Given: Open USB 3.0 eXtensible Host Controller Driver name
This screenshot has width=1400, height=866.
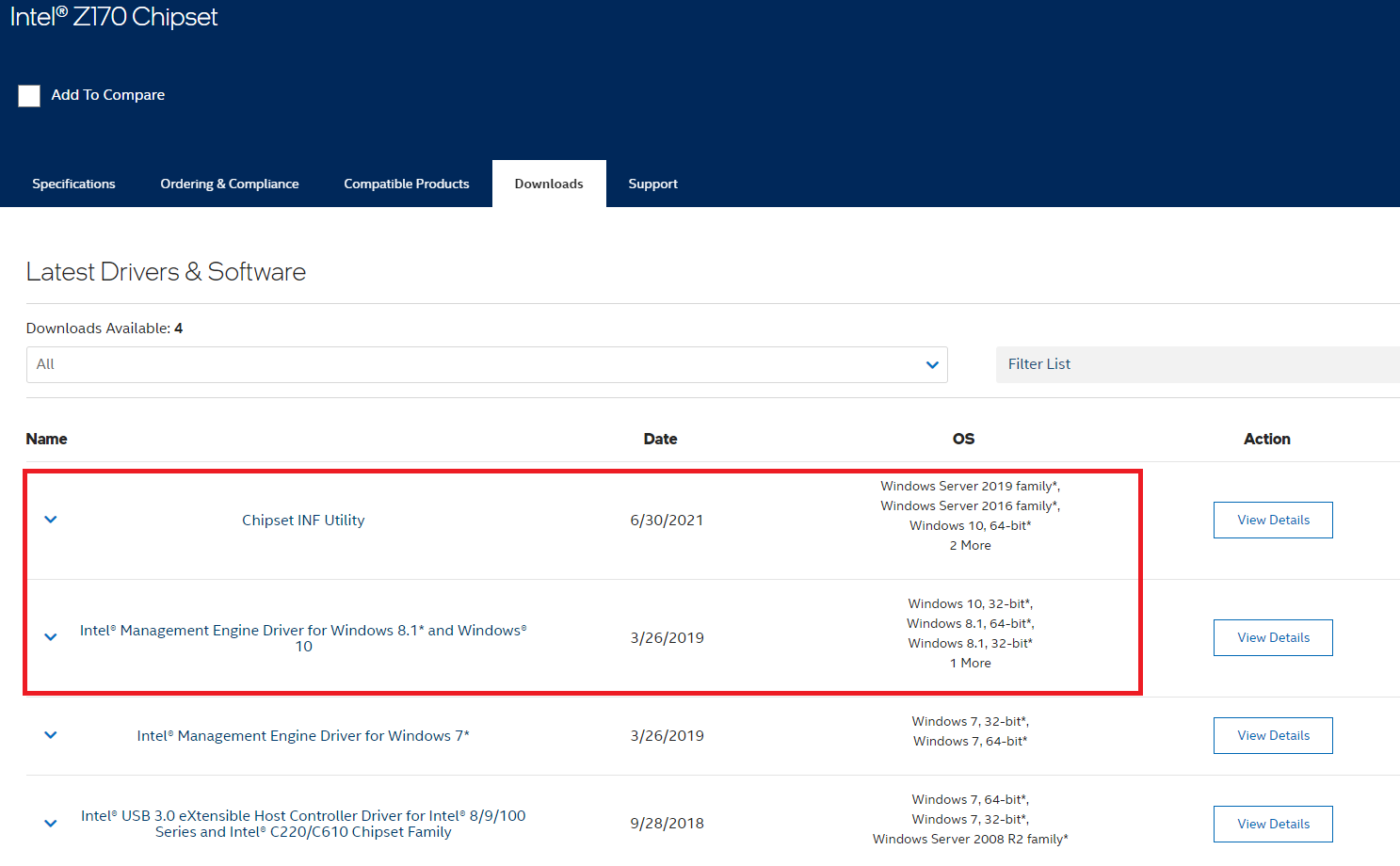Looking at the screenshot, I should click(303, 824).
